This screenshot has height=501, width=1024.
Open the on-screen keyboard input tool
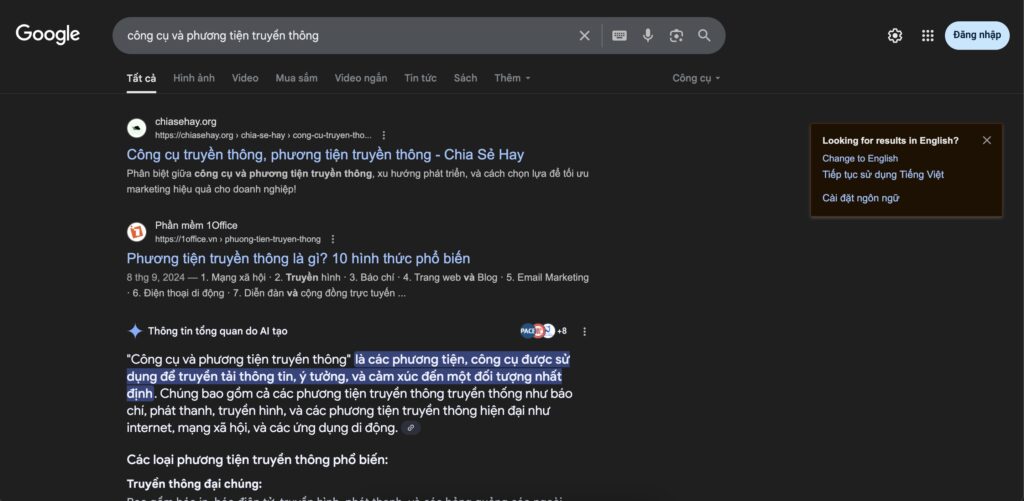point(619,36)
